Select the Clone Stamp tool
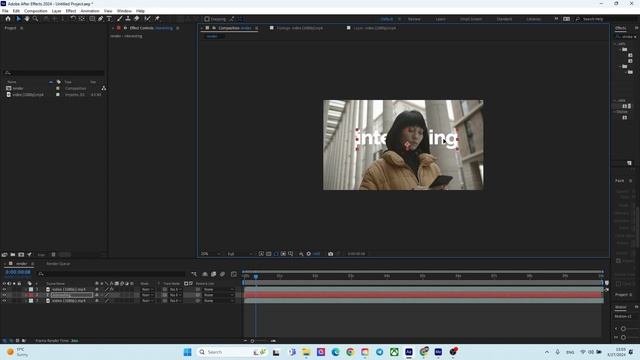Viewport: 640px width, 360px height. 128,19
